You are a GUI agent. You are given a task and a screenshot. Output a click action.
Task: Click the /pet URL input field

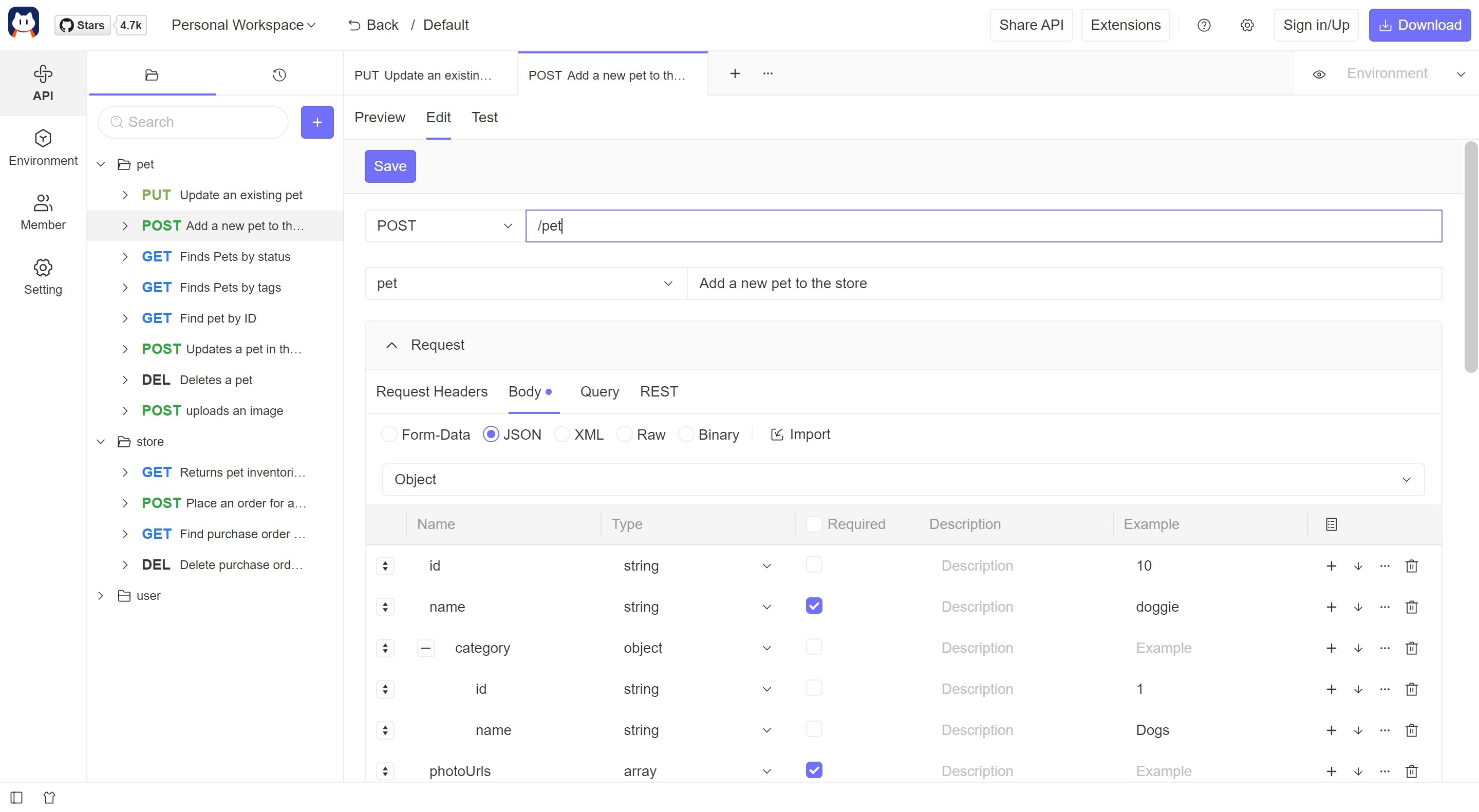tap(983, 226)
